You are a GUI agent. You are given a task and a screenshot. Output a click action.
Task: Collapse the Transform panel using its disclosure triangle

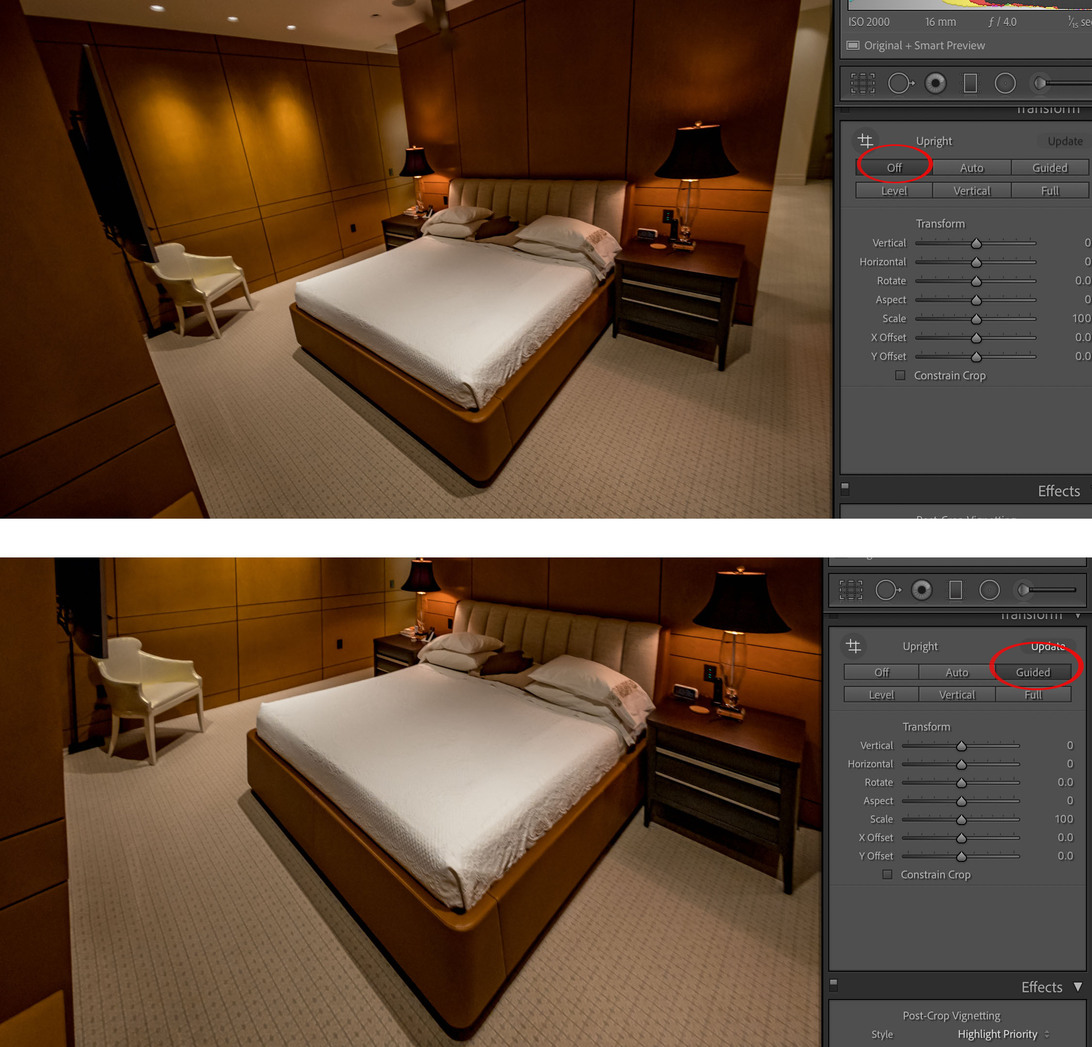click(x=1078, y=615)
